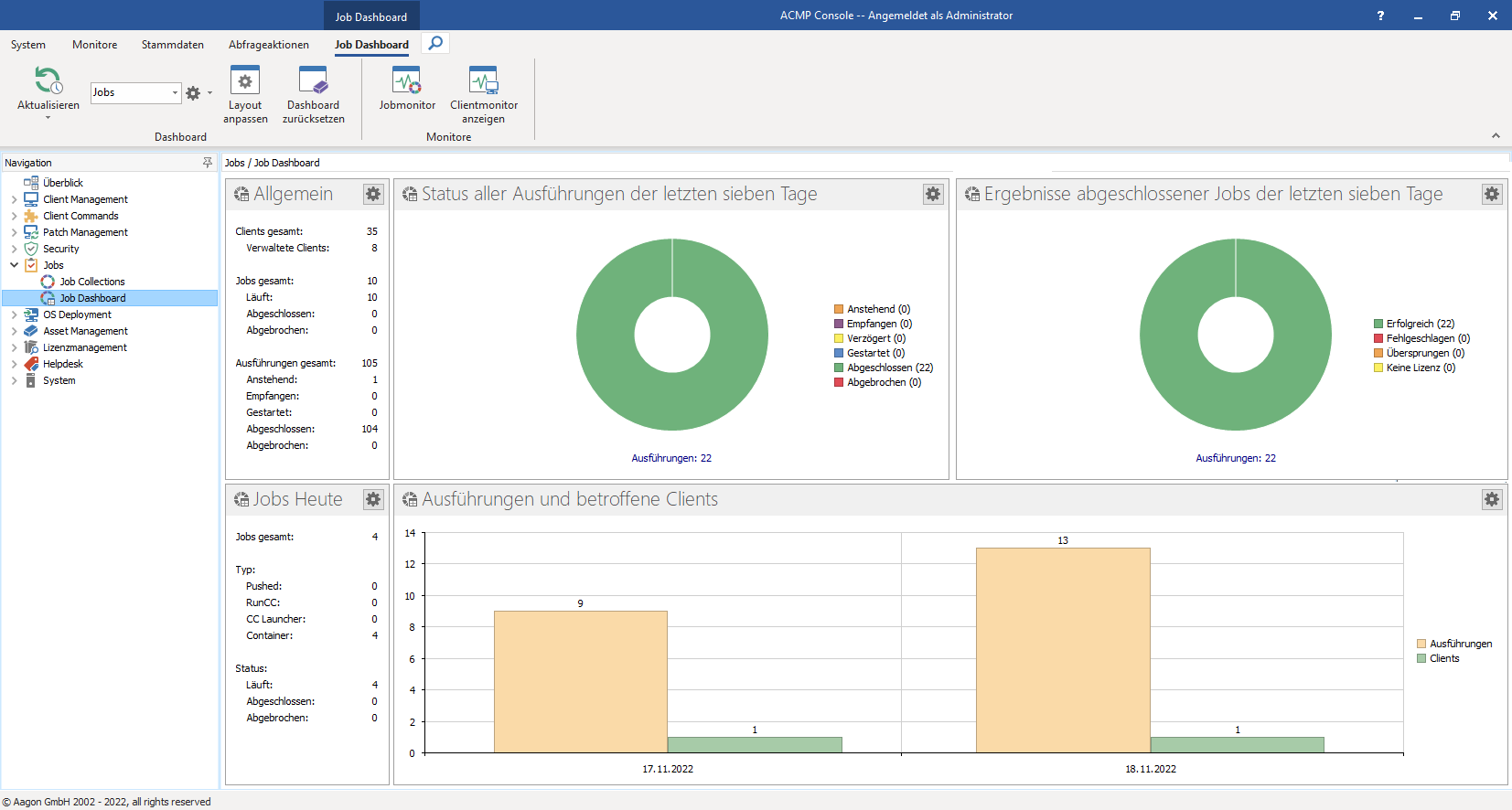This screenshot has height=810, width=1512.
Task: Open Layout anpassen tool
Action: tap(245, 81)
